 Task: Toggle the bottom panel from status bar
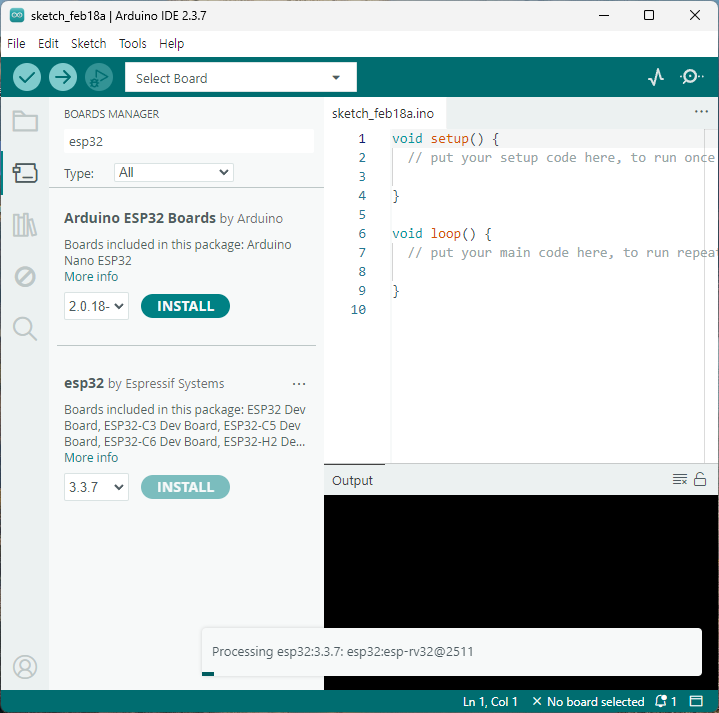(x=697, y=702)
